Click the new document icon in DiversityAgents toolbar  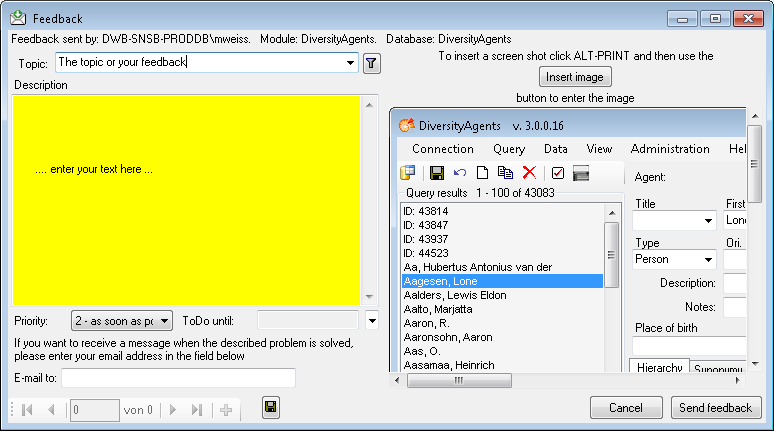482,173
